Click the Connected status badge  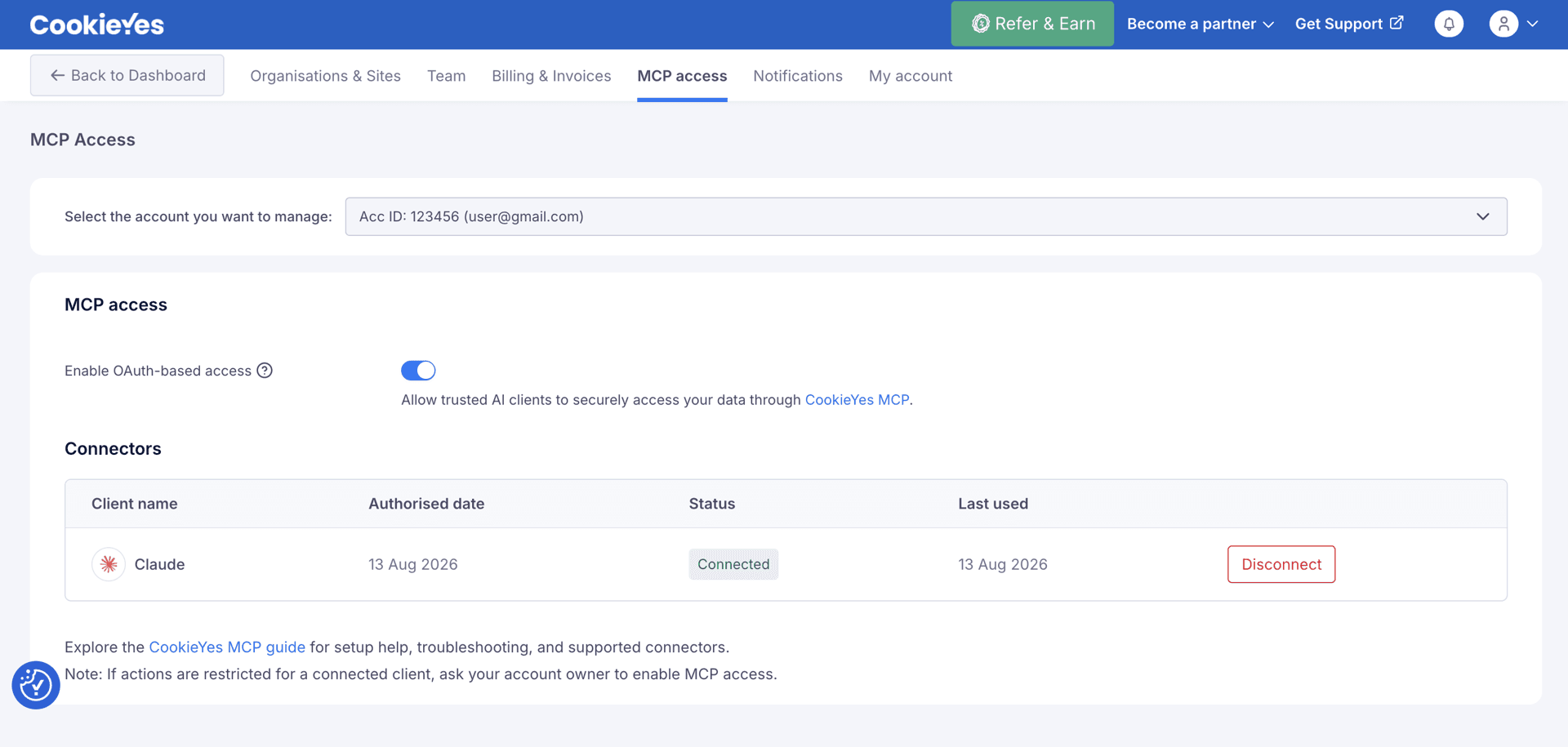point(733,564)
